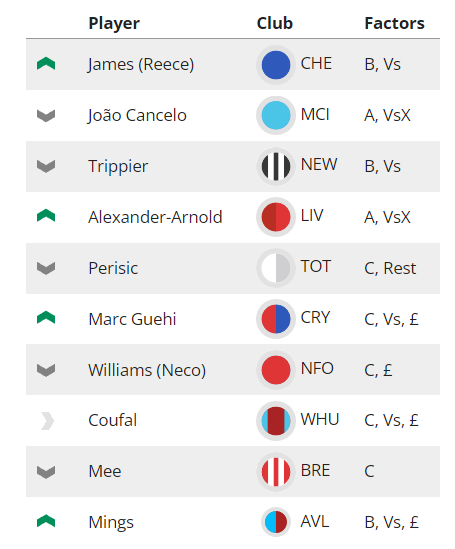Click the green up arrow beside Mings
The image size is (455, 549).
46,521
